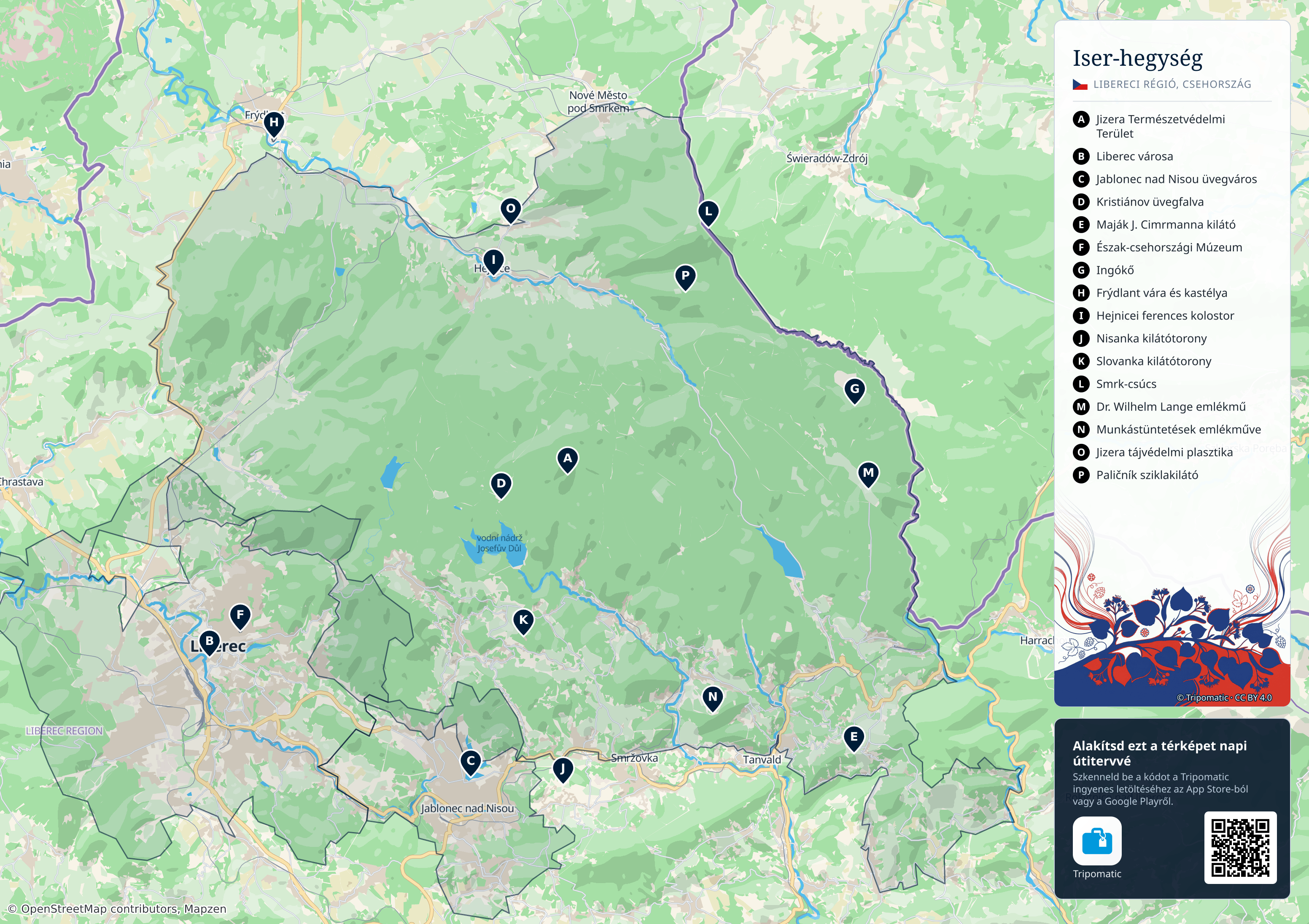The image size is (1309, 924).
Task: Click legend text Slovanka kilátótorony
Action: tap(1153, 361)
